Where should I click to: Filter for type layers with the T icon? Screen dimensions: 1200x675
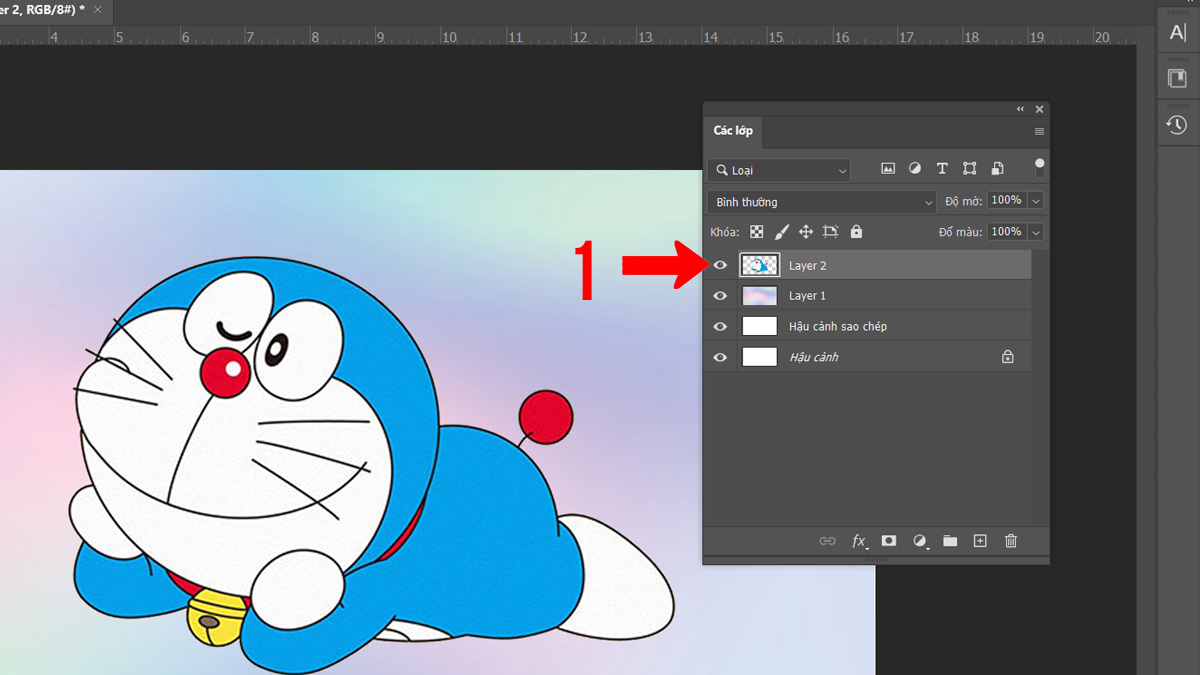pyautogui.click(x=942, y=169)
